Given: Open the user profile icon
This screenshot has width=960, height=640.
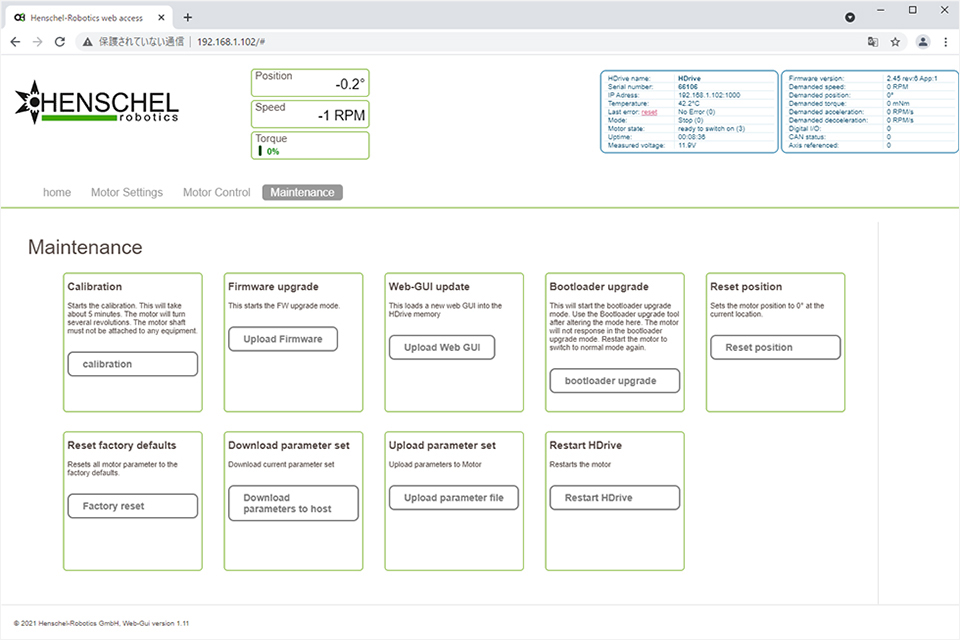Looking at the screenshot, I should click(923, 42).
